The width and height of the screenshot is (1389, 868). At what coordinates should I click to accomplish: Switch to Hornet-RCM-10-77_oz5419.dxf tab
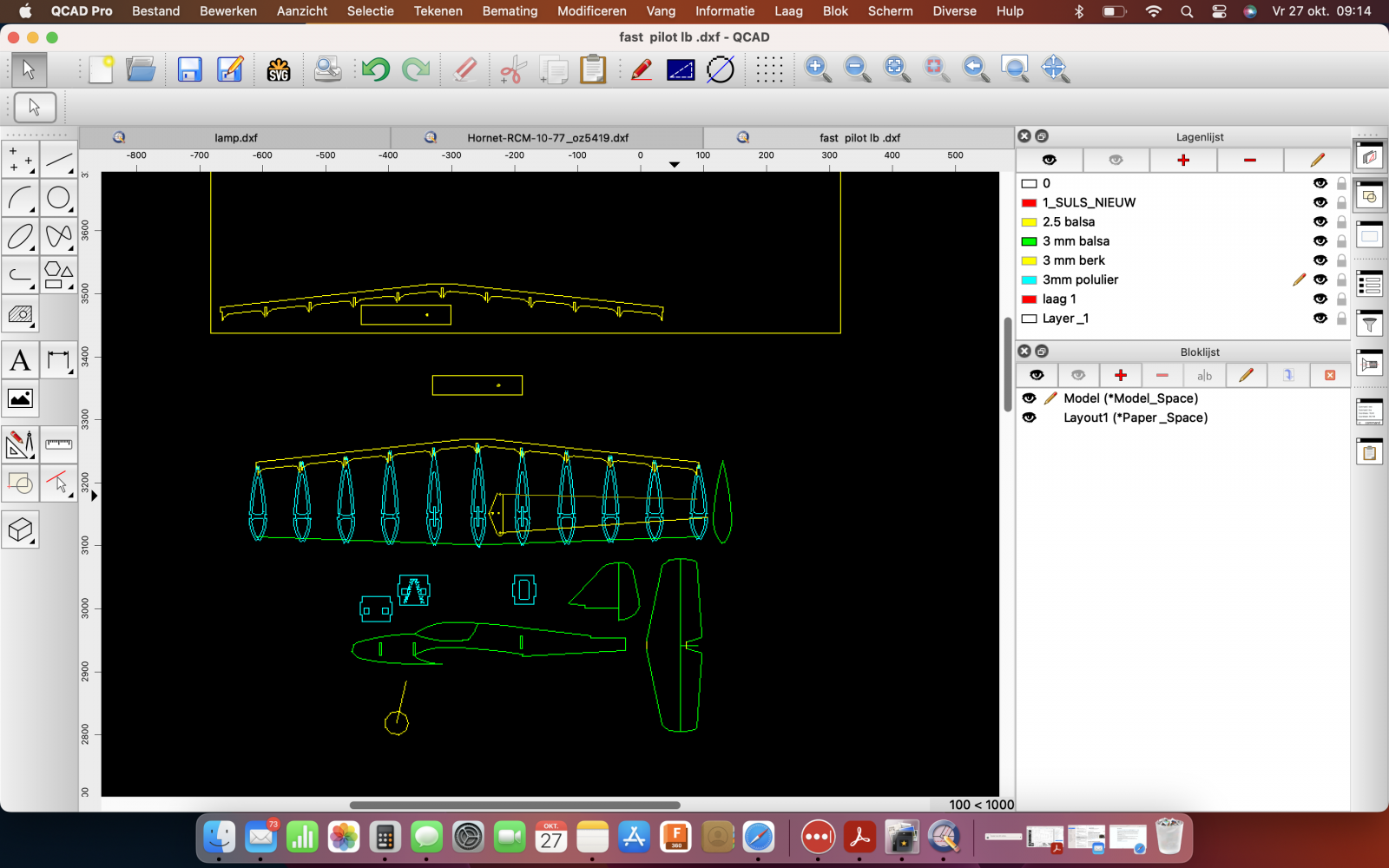548,137
